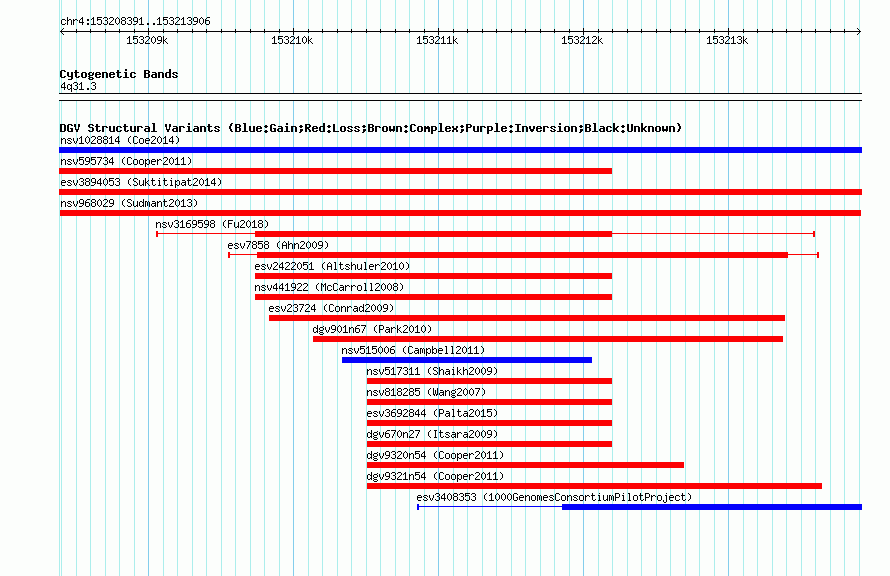Viewport: 890px width, 576px height.
Task: Click the nsv441922 (McCarroll2008) variant label
Action: pos(329,287)
